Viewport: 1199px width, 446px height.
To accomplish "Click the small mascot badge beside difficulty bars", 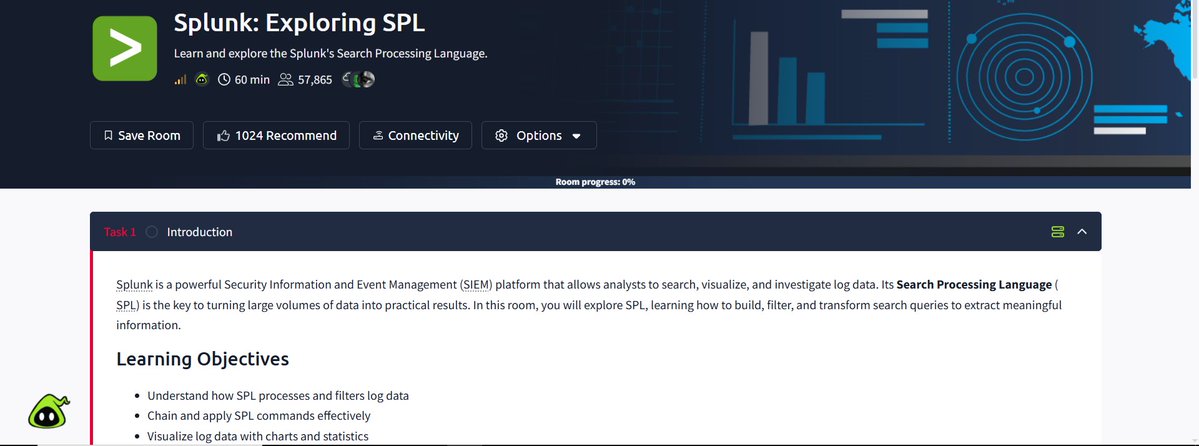I will 202,79.
